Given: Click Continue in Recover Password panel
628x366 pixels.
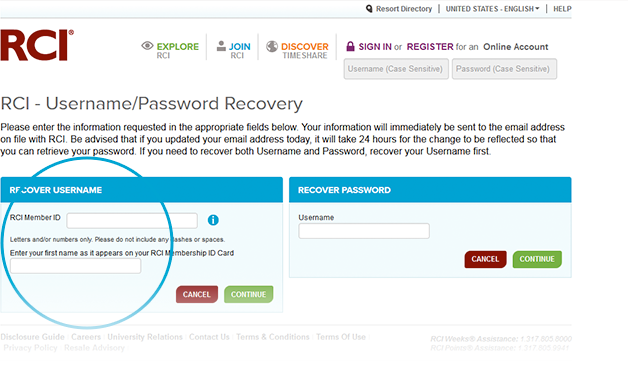Looking at the screenshot, I should pos(537,259).
